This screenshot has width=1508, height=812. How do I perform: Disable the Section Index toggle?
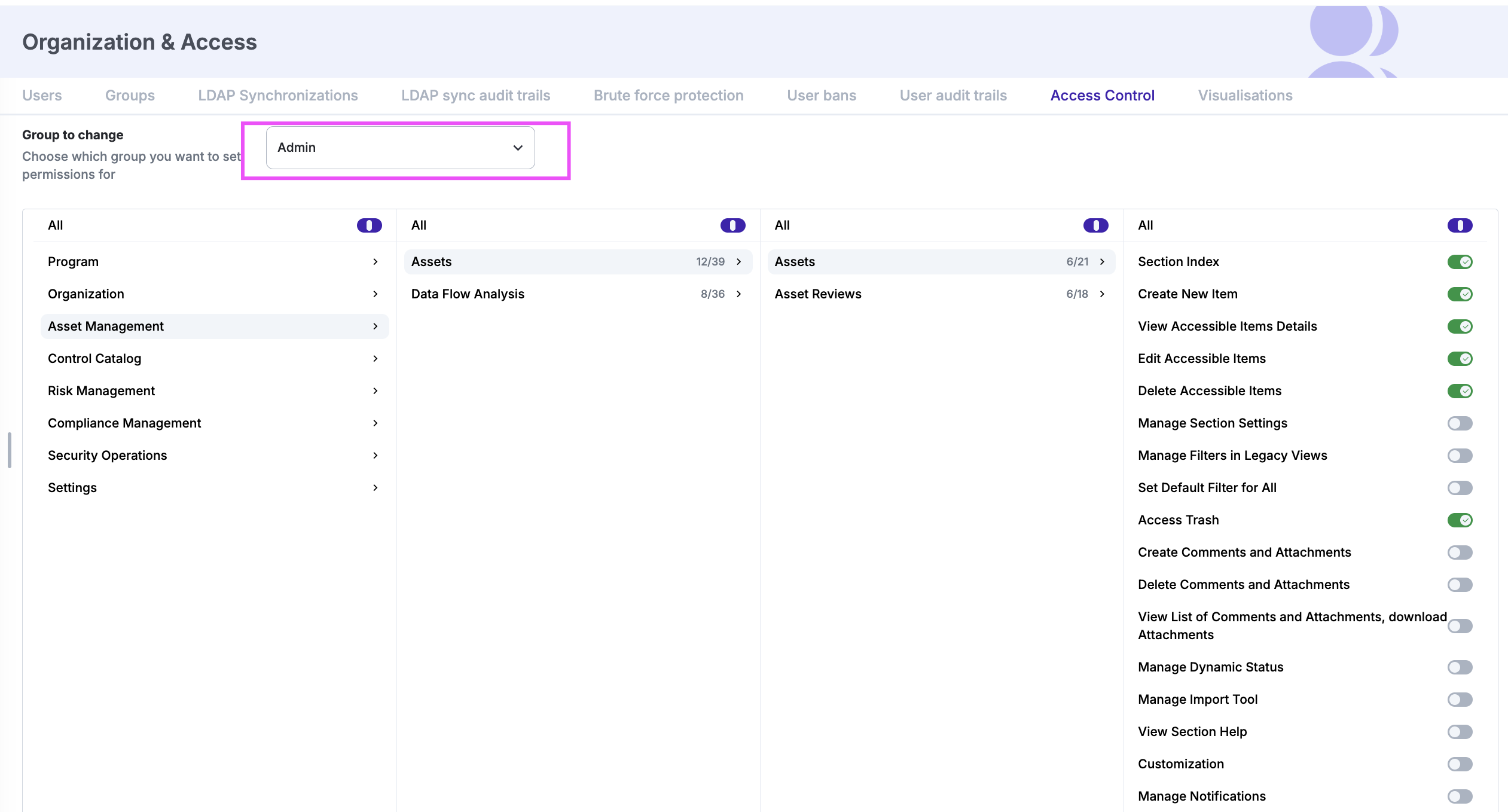coord(1459,262)
